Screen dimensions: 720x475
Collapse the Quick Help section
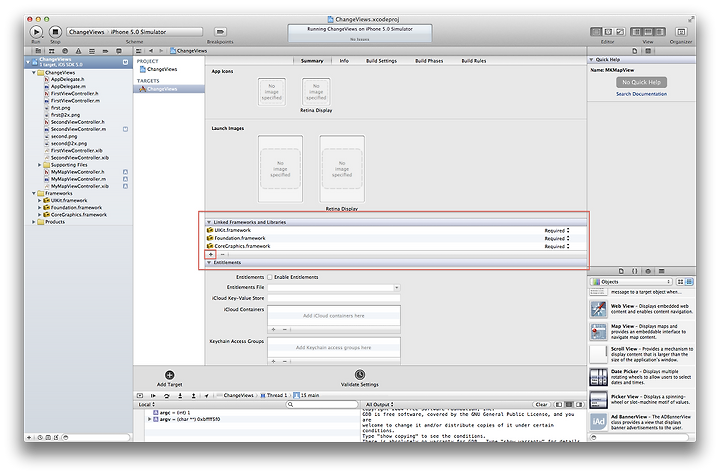pyautogui.click(x=591, y=59)
